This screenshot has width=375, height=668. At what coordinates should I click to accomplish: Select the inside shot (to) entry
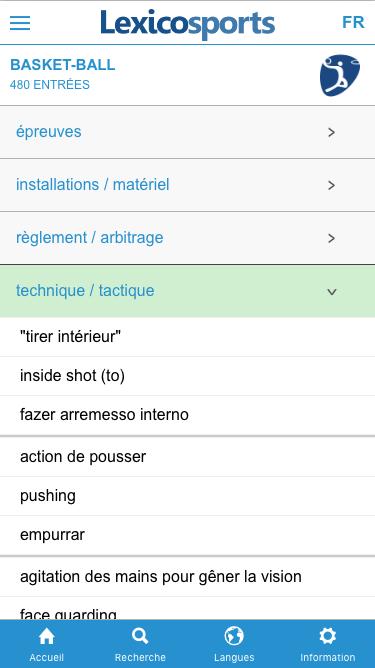click(188, 376)
